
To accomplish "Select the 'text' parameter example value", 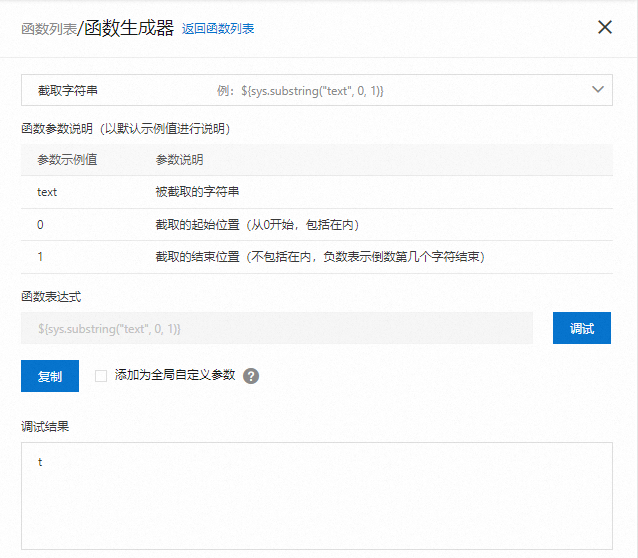I will coord(47,192).
